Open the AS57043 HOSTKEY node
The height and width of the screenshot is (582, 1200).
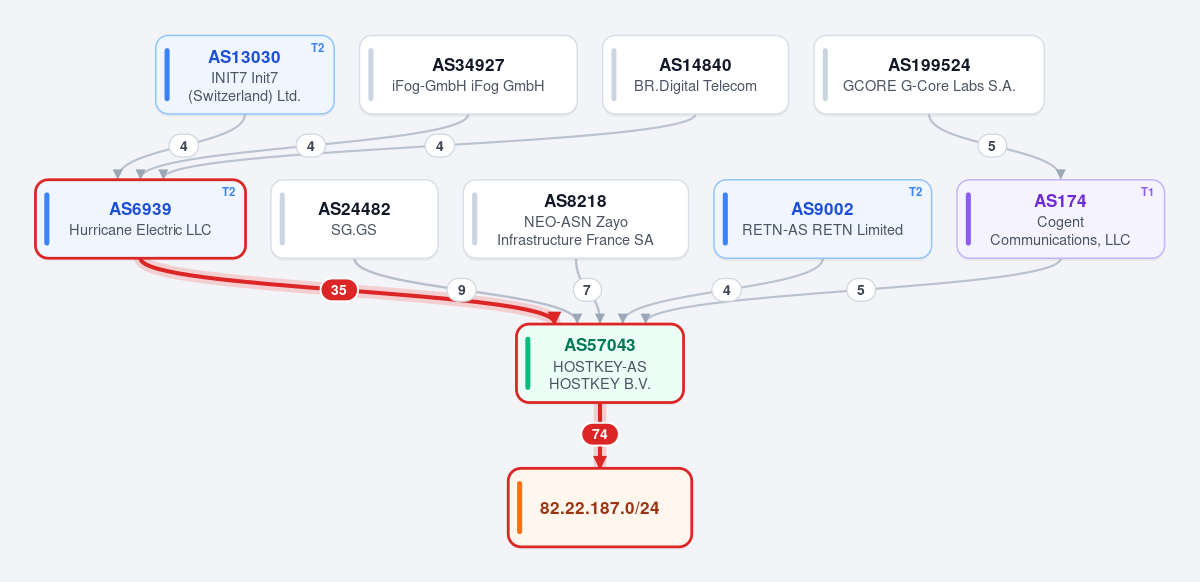600,363
